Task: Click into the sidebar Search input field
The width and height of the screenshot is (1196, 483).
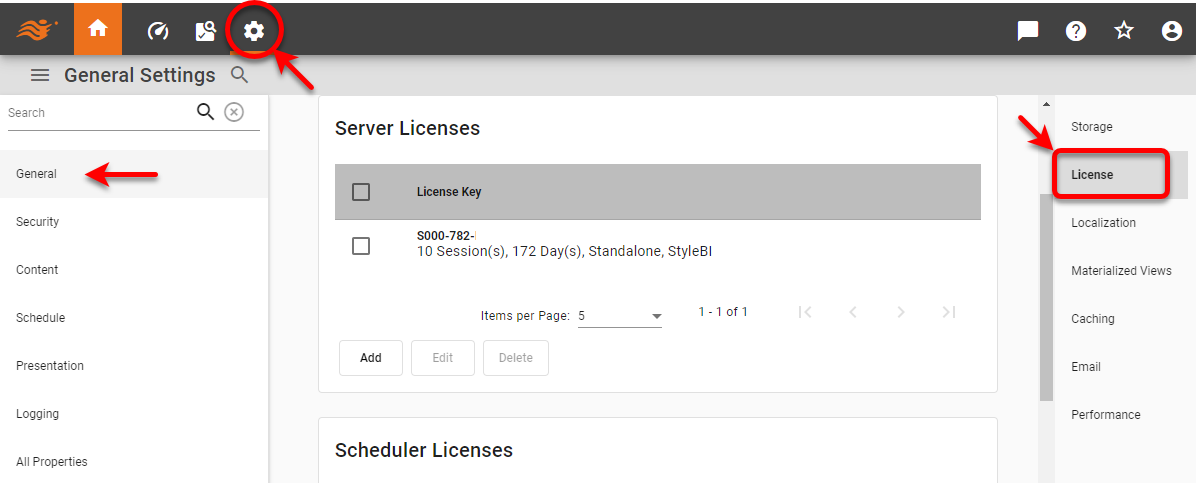Action: [x=98, y=113]
